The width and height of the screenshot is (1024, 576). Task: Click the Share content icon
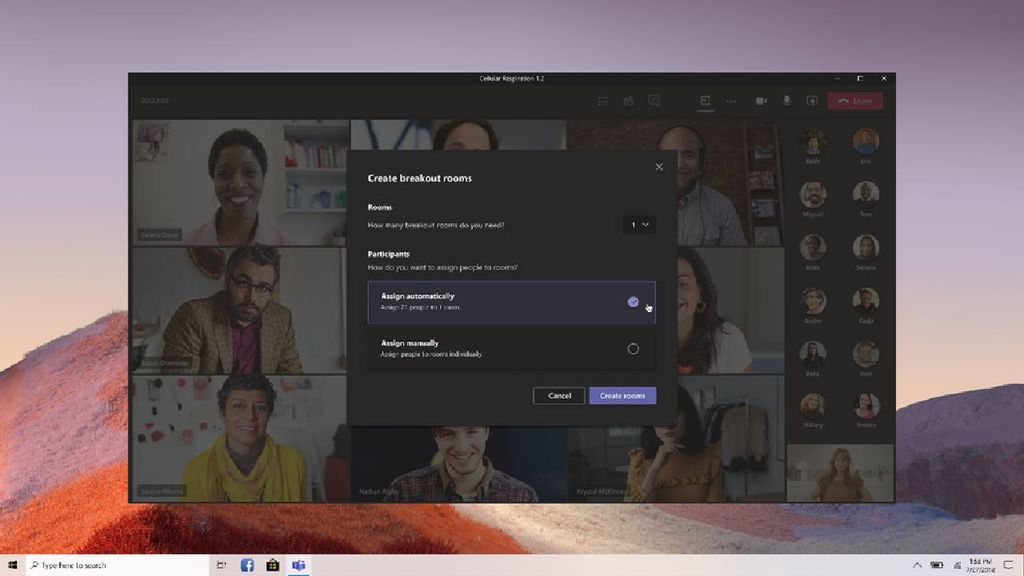811,100
